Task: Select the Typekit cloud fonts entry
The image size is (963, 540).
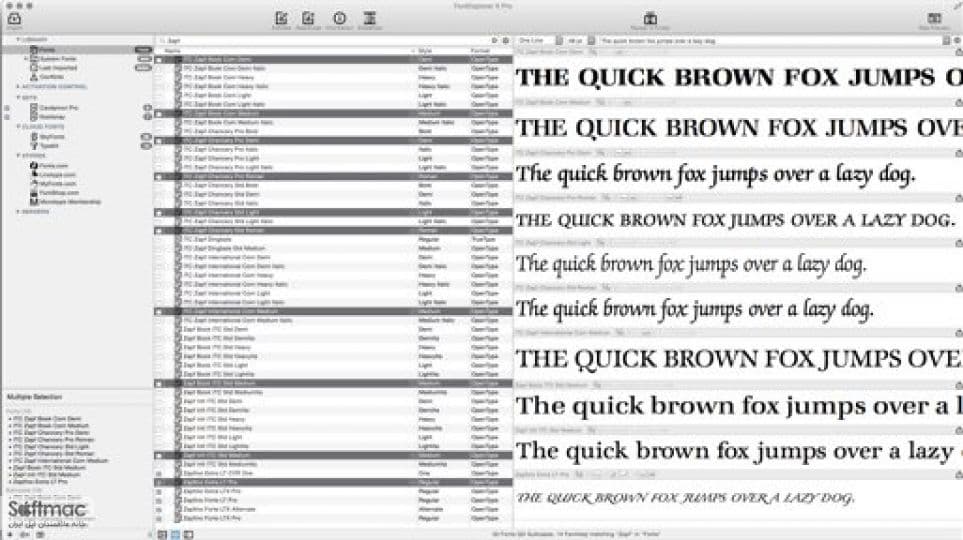Action: [x=45, y=146]
